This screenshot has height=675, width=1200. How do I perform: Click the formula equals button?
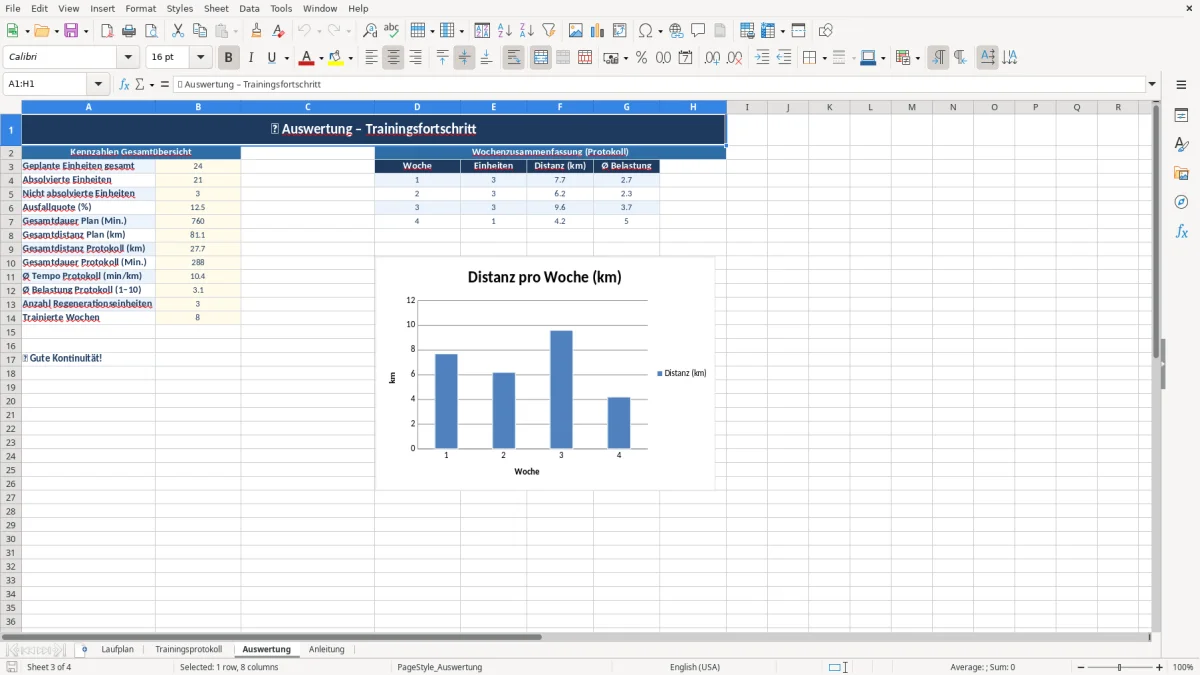(x=165, y=84)
